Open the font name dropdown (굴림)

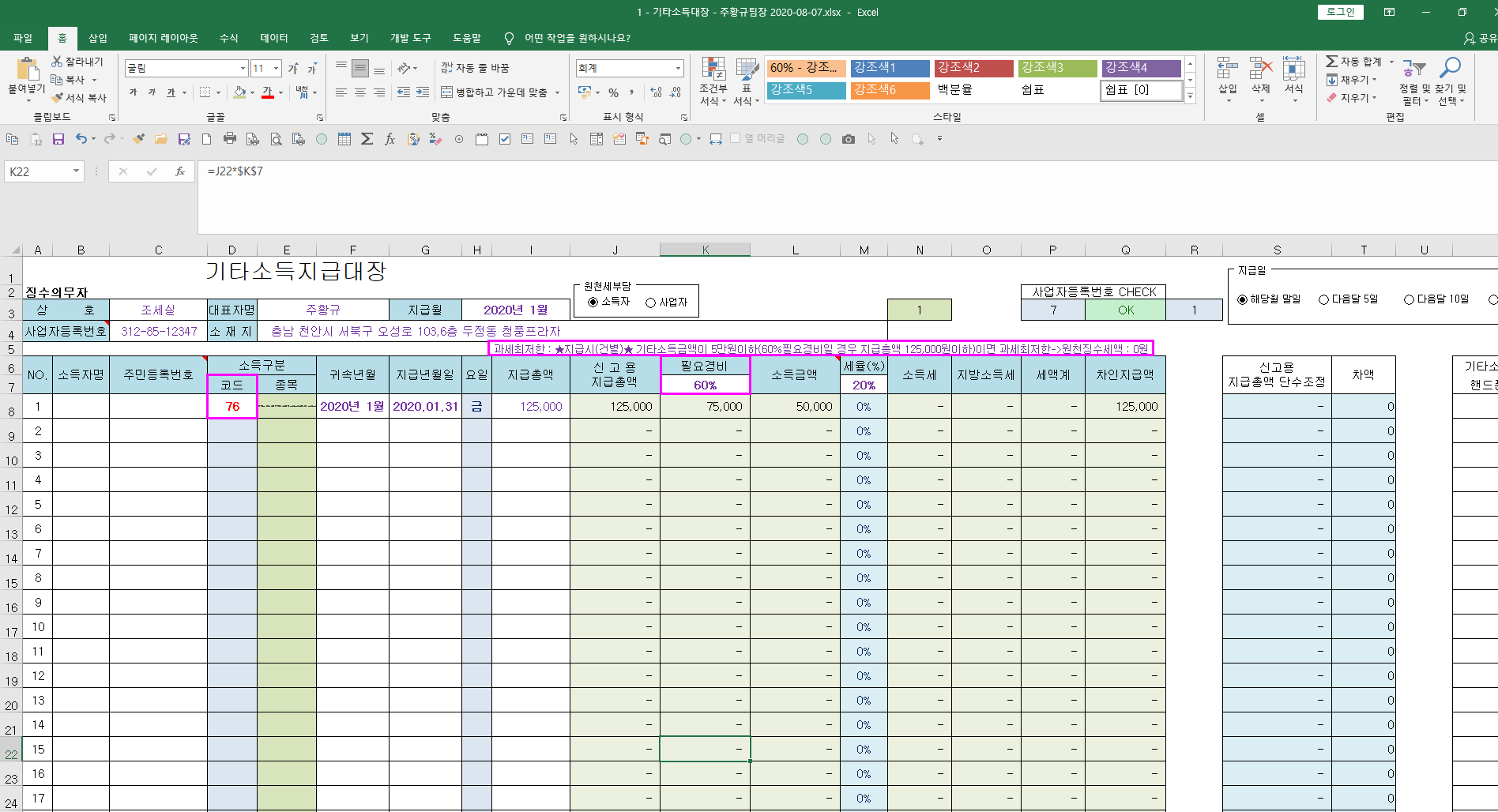[243, 69]
